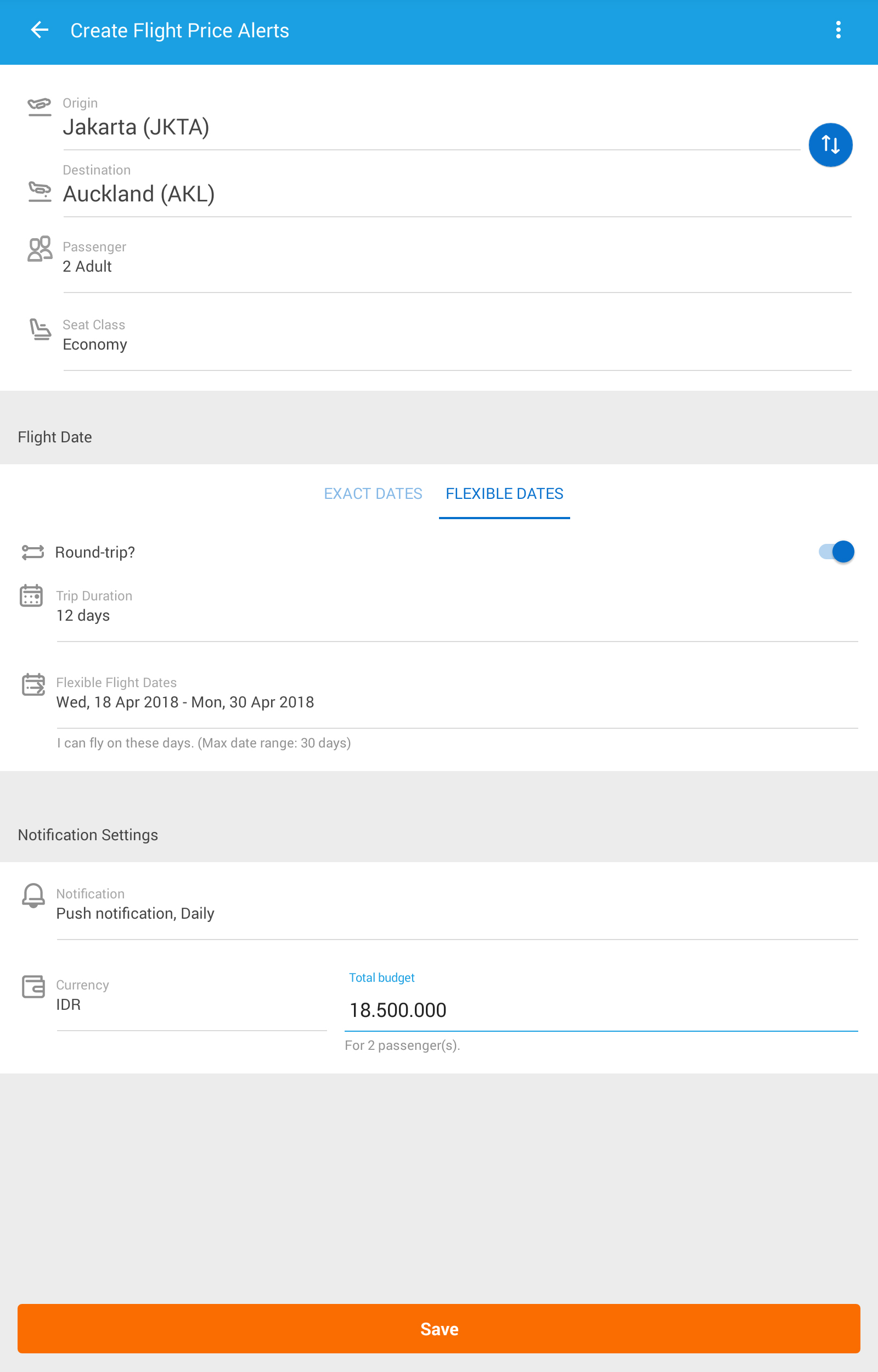Tap the currency wallet icon
The height and width of the screenshot is (1372, 878).
coord(33,986)
